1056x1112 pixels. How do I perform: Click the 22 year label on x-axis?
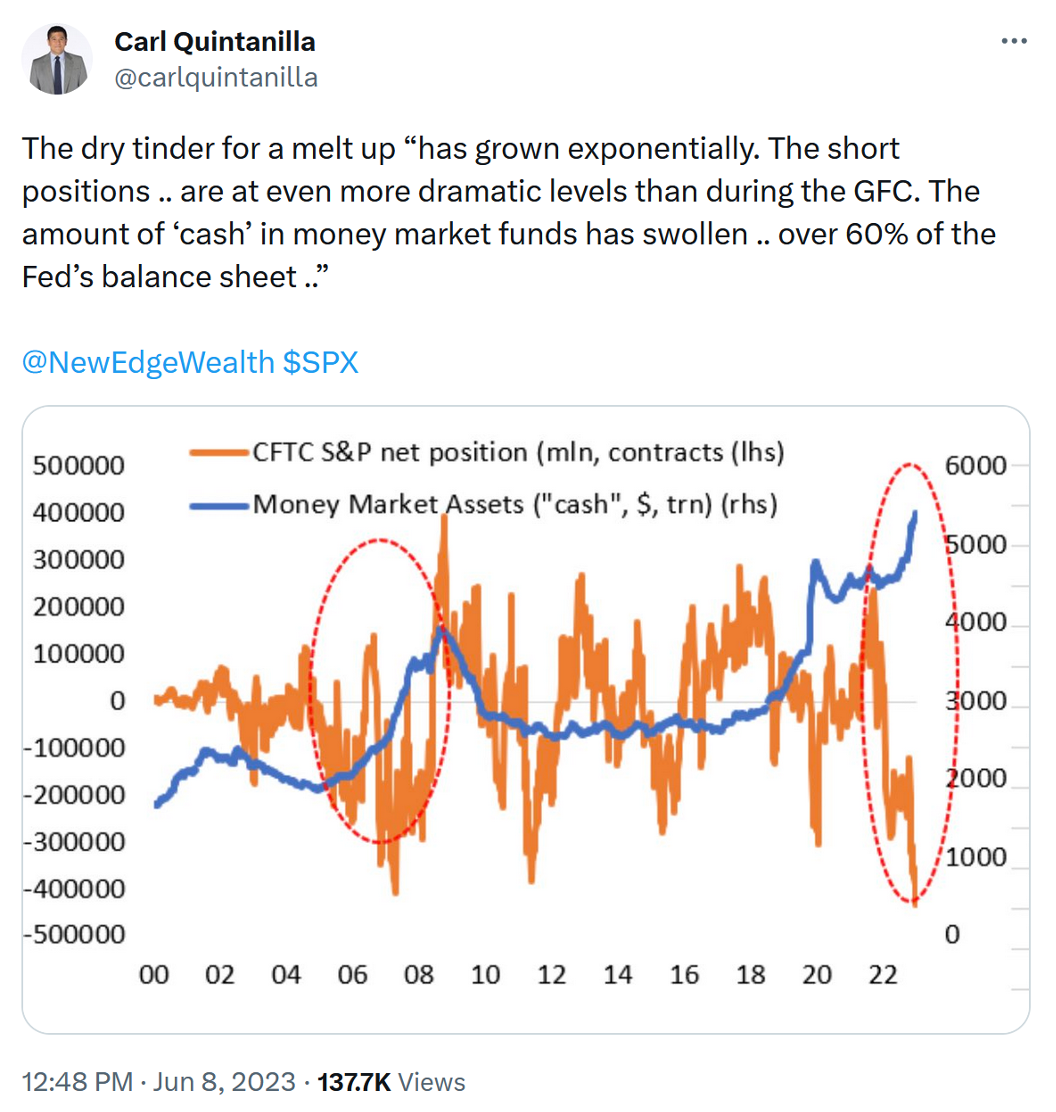[883, 974]
